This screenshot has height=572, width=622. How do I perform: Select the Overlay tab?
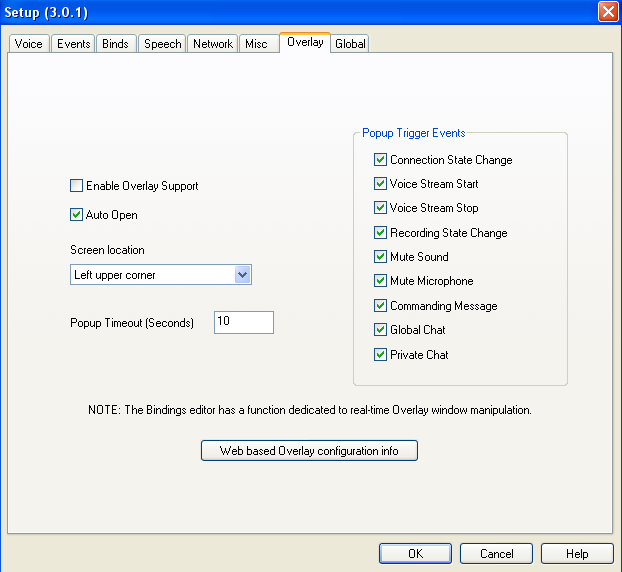click(305, 42)
